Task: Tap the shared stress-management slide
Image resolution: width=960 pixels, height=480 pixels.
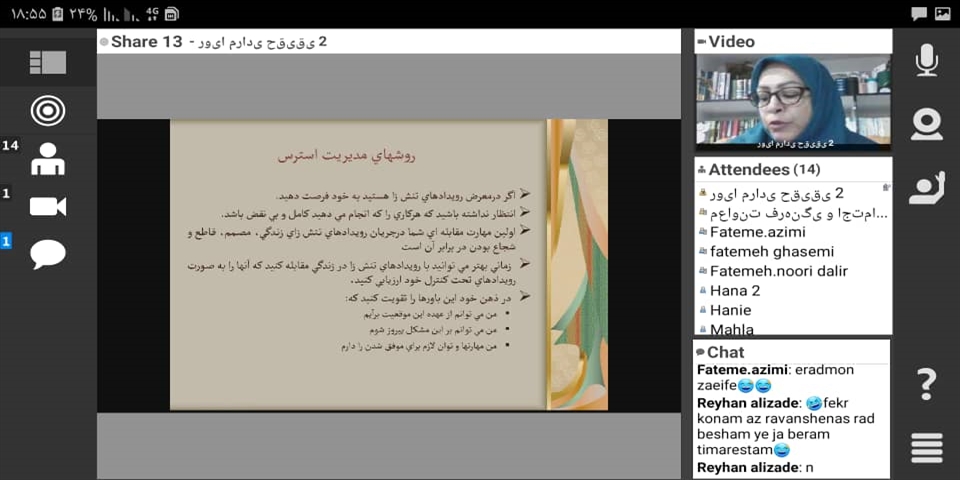Action: (x=388, y=264)
